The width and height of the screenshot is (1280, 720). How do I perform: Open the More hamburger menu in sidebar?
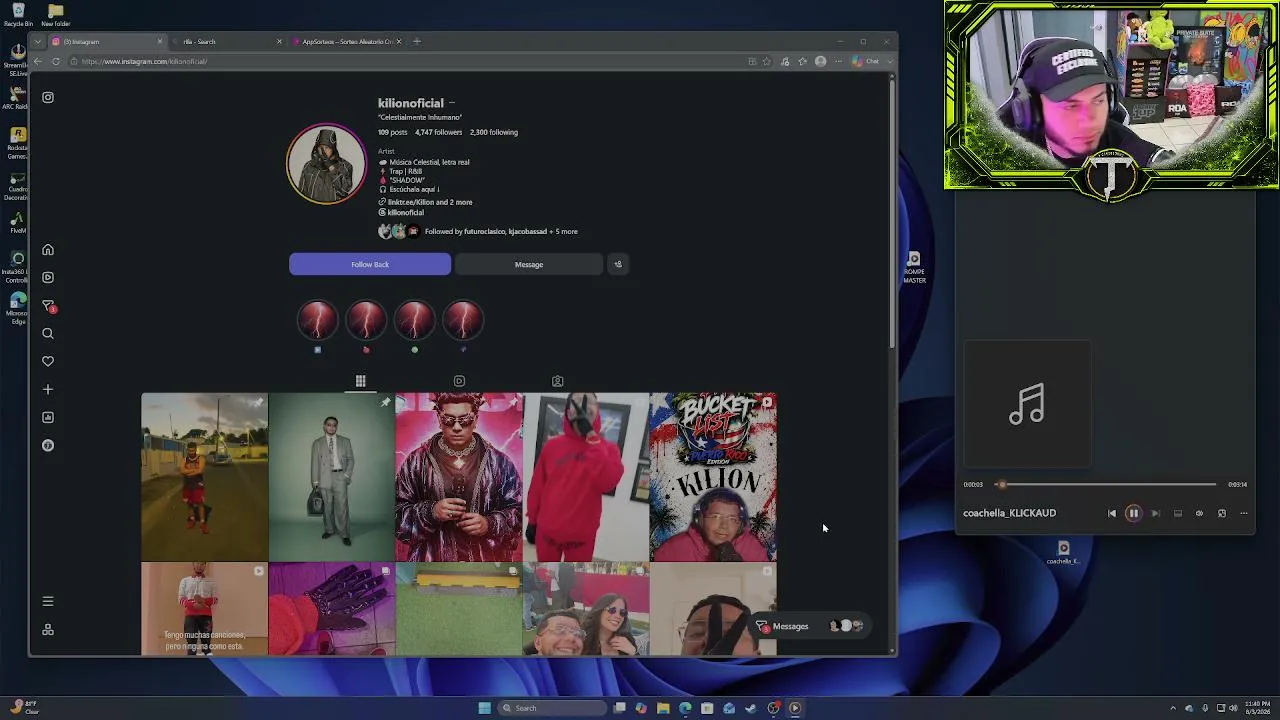48,601
